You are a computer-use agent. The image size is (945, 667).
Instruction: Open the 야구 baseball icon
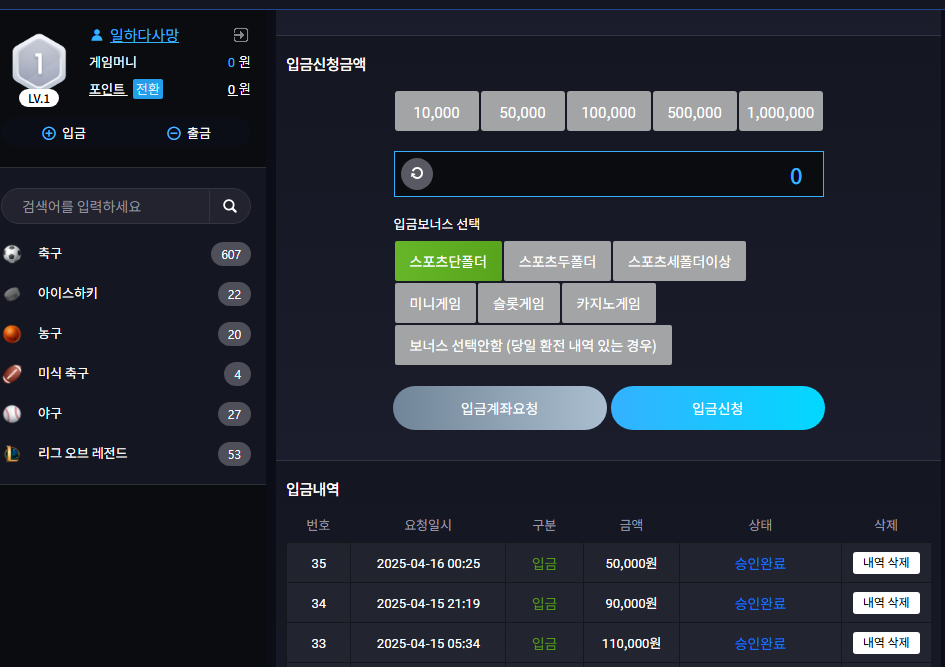click(x=12, y=413)
